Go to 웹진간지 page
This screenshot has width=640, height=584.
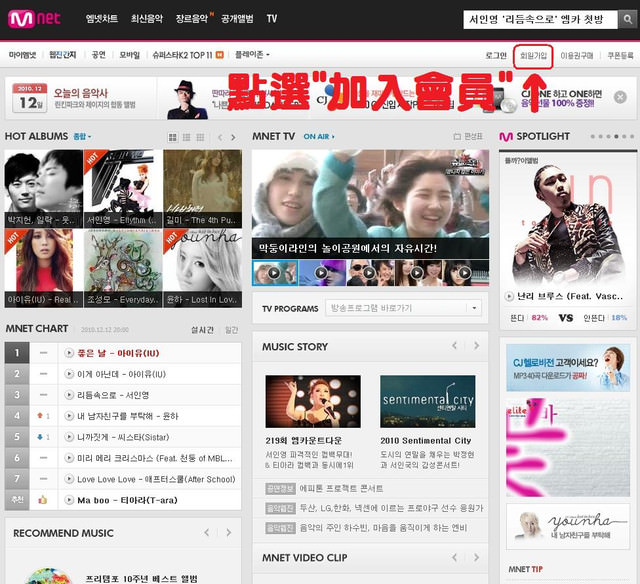click(x=62, y=55)
